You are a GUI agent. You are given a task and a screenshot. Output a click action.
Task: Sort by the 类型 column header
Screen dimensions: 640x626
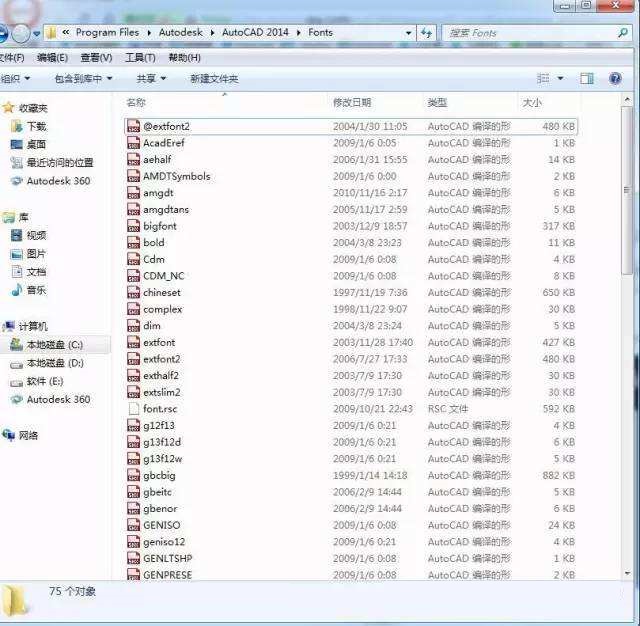tap(437, 102)
